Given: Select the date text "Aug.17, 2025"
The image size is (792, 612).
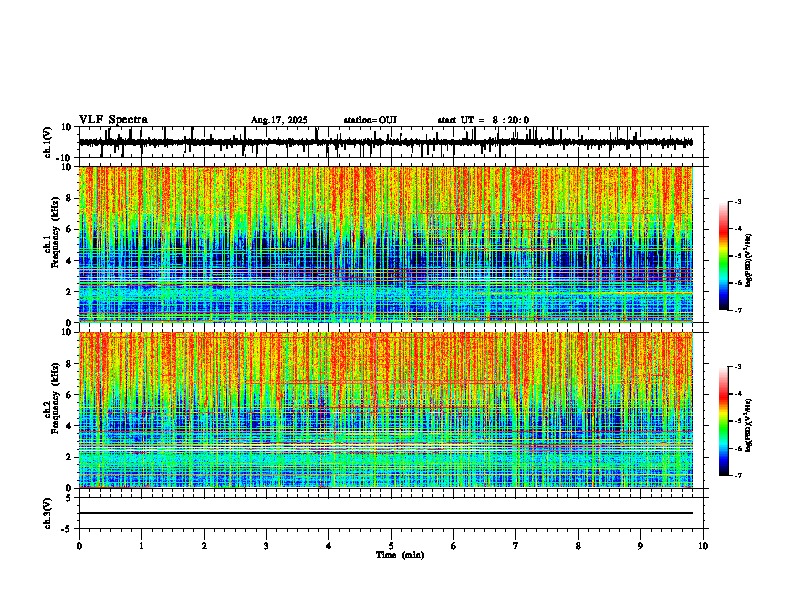Looking at the screenshot, I should click(x=279, y=120).
